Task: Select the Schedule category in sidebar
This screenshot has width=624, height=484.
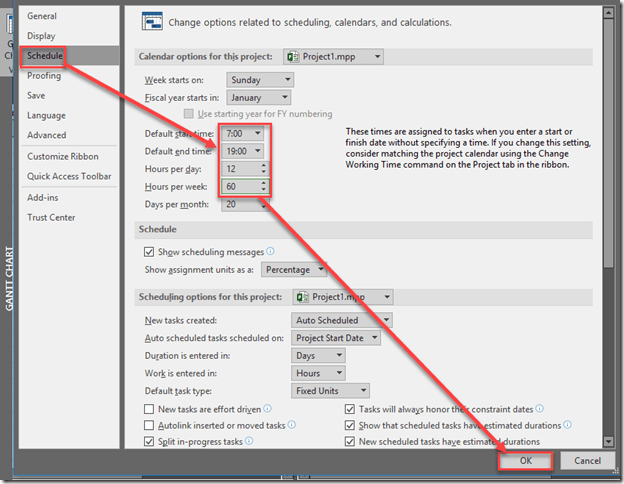Action: pyautogui.click(x=44, y=56)
